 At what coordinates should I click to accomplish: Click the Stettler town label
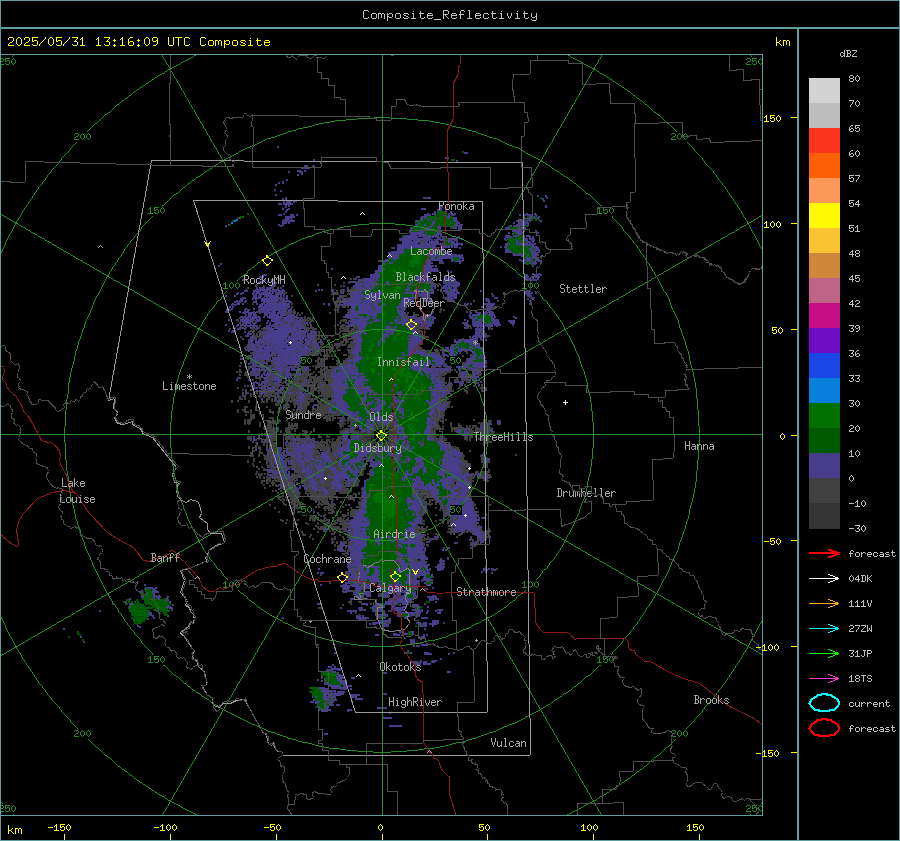pos(583,289)
